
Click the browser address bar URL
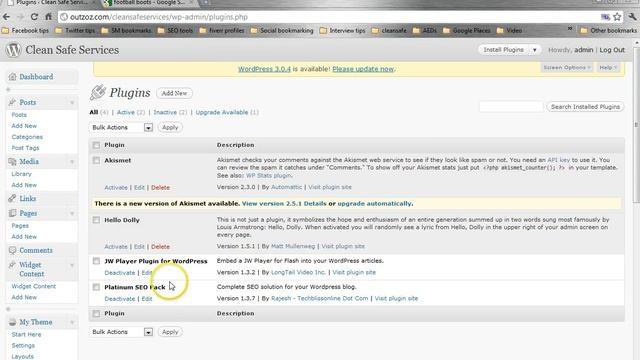(x=159, y=17)
